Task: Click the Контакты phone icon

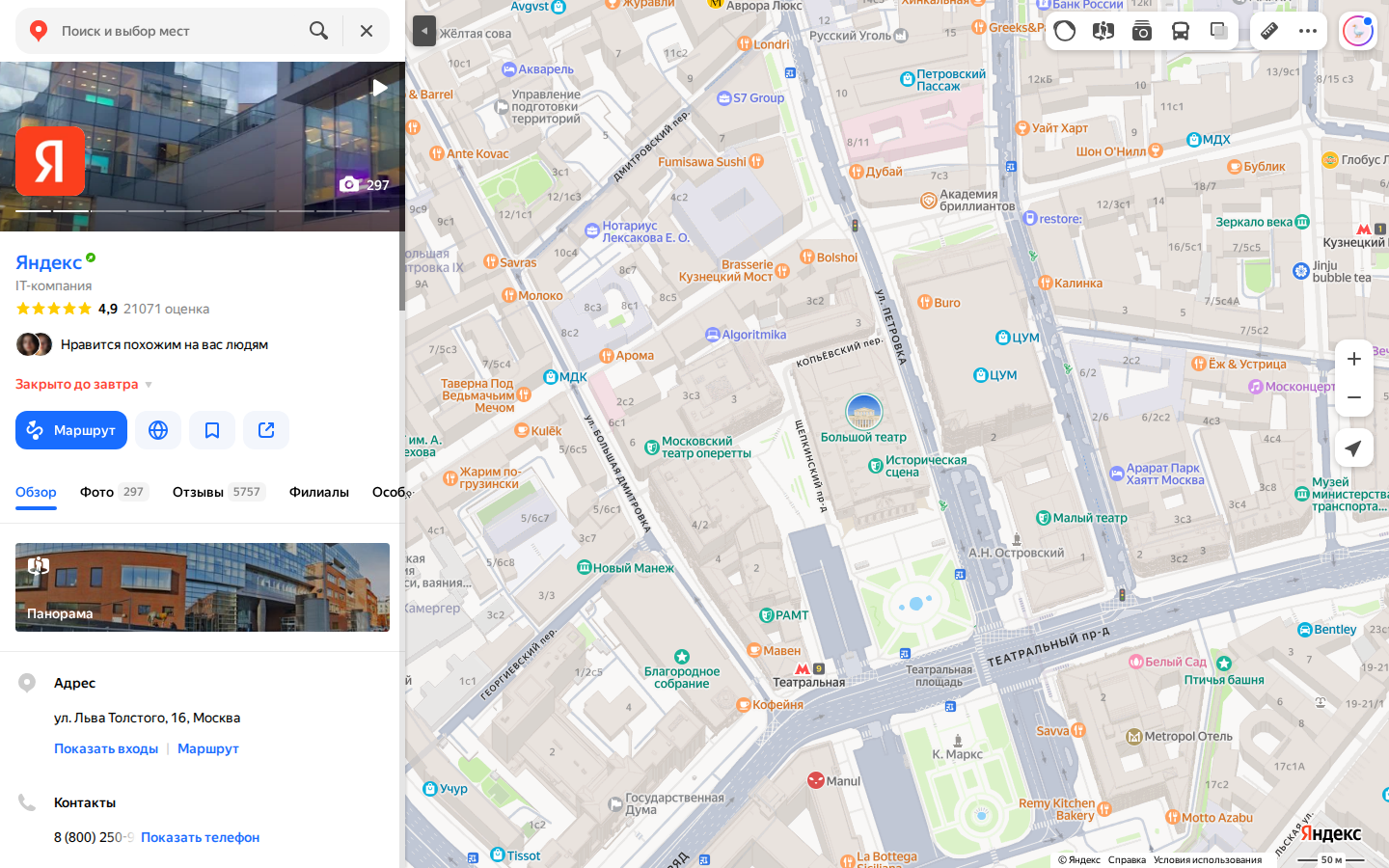Action: pyautogui.click(x=27, y=802)
